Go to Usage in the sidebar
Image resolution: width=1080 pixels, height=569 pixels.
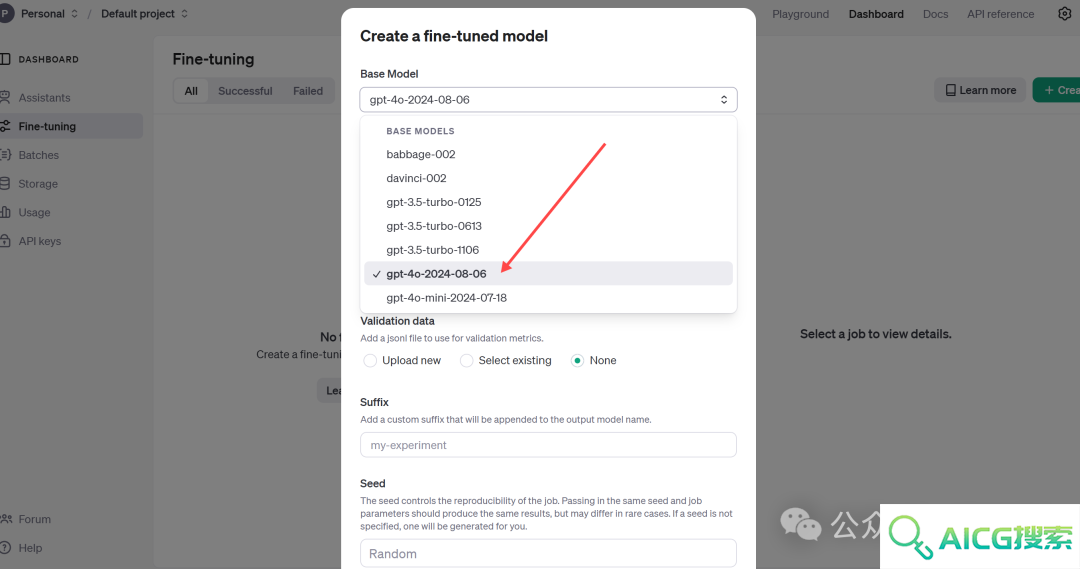coord(34,212)
